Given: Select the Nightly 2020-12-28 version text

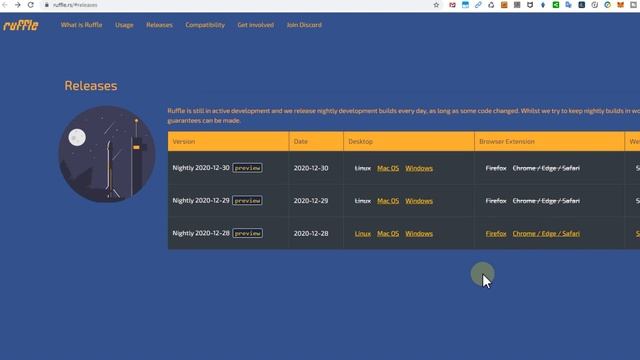Looking at the screenshot, I should (201, 233).
